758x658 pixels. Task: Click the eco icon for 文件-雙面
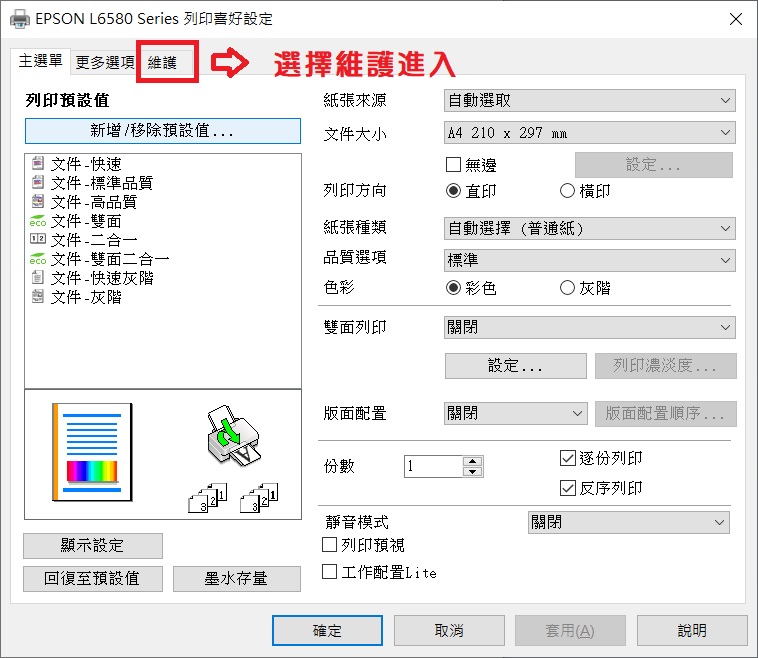(x=38, y=221)
